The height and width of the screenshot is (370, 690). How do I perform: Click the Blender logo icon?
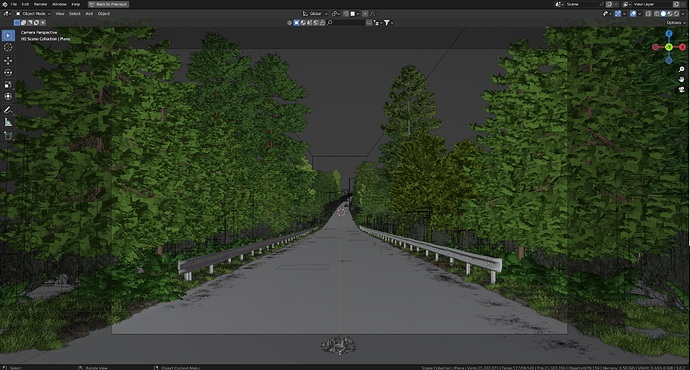[4, 4]
